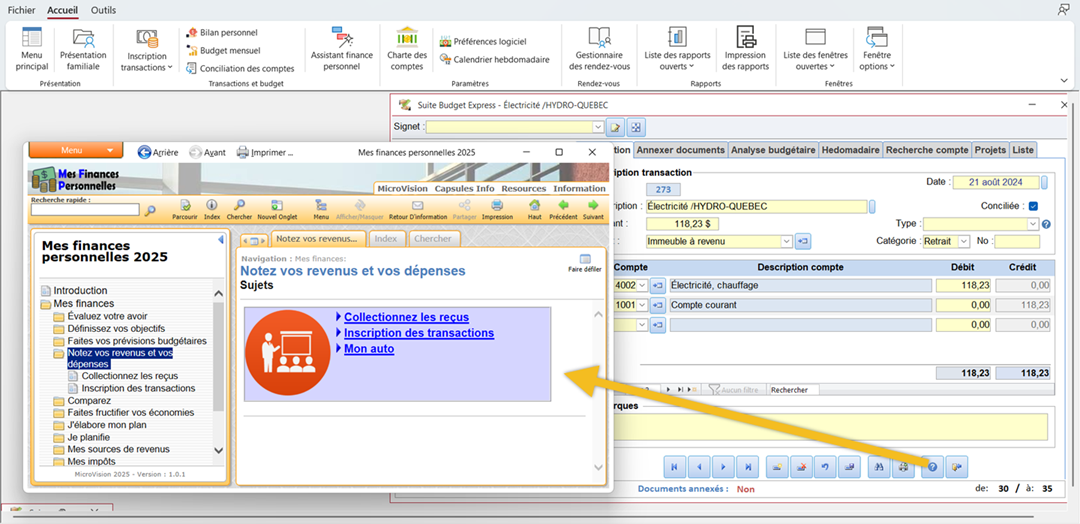Switch to the Recherche compte tab
The image size is (1080, 524).
[927, 150]
